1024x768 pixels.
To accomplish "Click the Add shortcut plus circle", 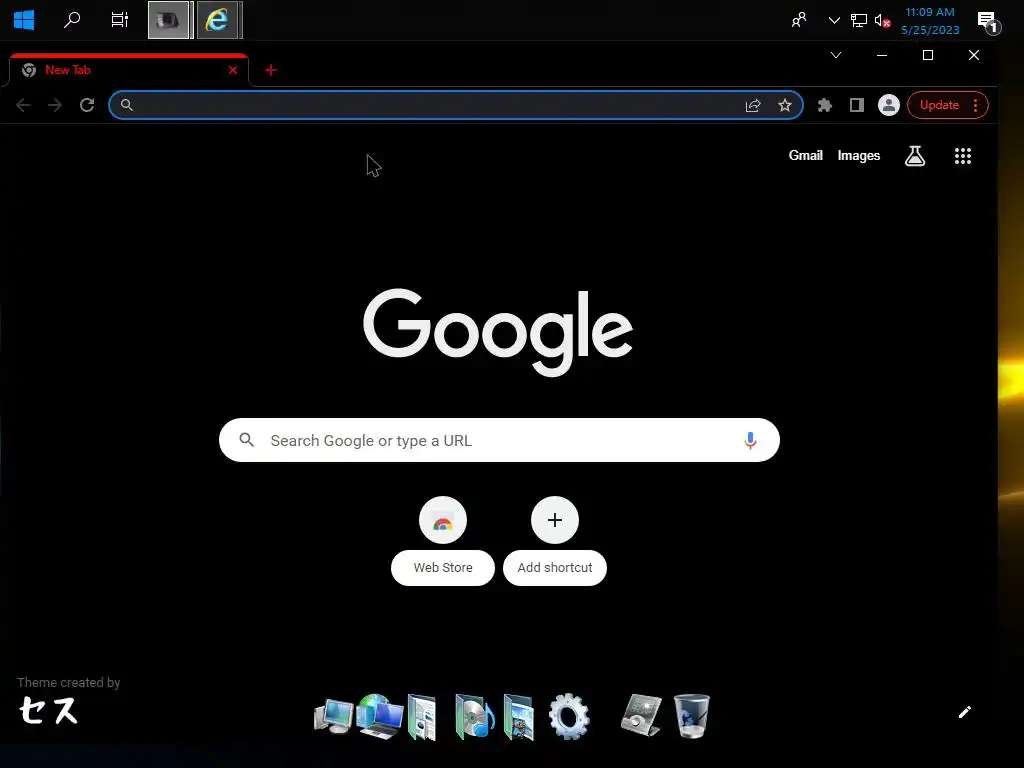I will (555, 520).
